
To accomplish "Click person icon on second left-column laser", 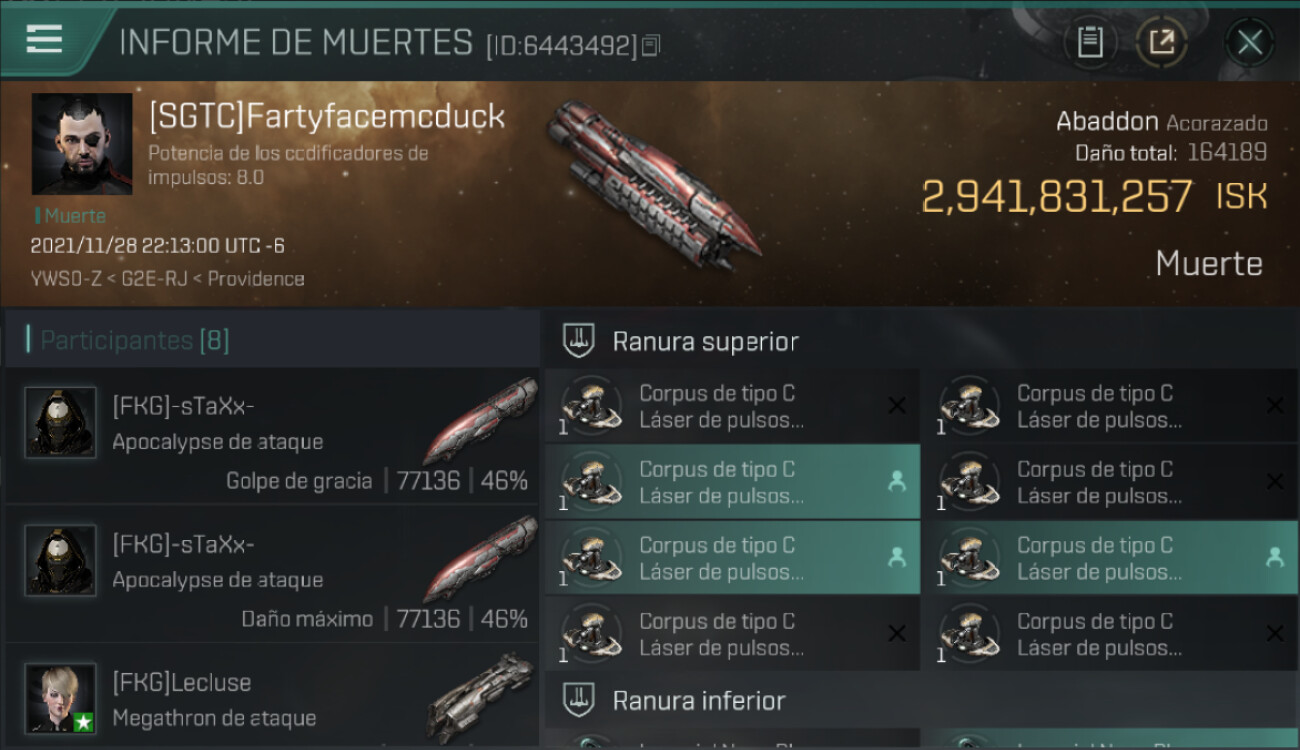I will point(896,482).
